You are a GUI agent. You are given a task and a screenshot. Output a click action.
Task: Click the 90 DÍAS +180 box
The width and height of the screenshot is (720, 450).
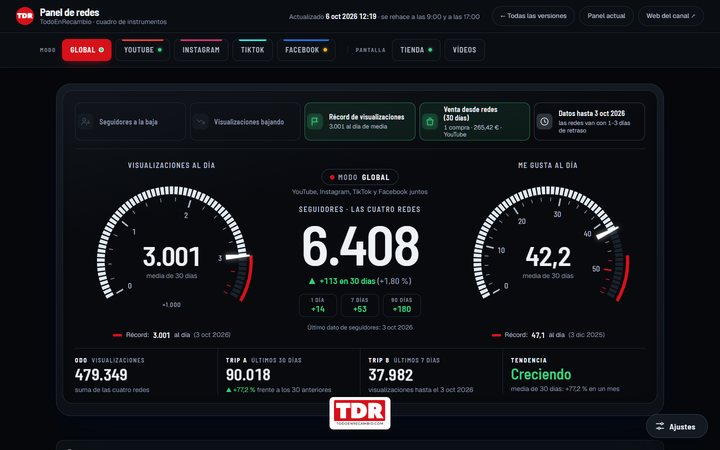[402, 305]
